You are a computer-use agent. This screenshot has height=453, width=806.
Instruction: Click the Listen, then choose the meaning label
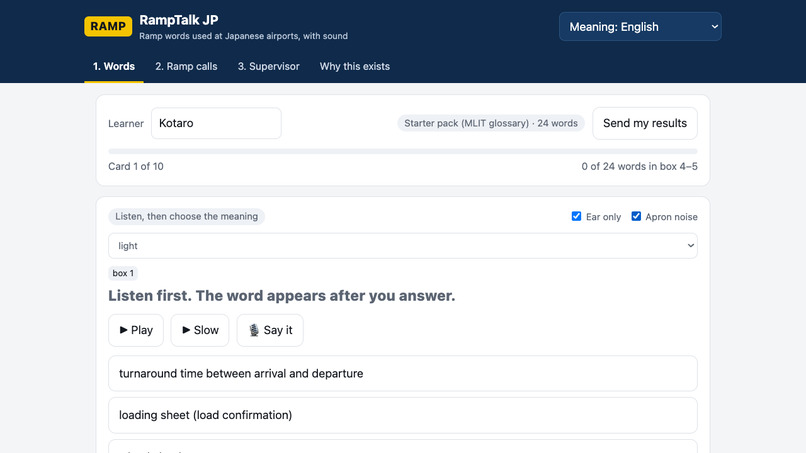point(186,216)
